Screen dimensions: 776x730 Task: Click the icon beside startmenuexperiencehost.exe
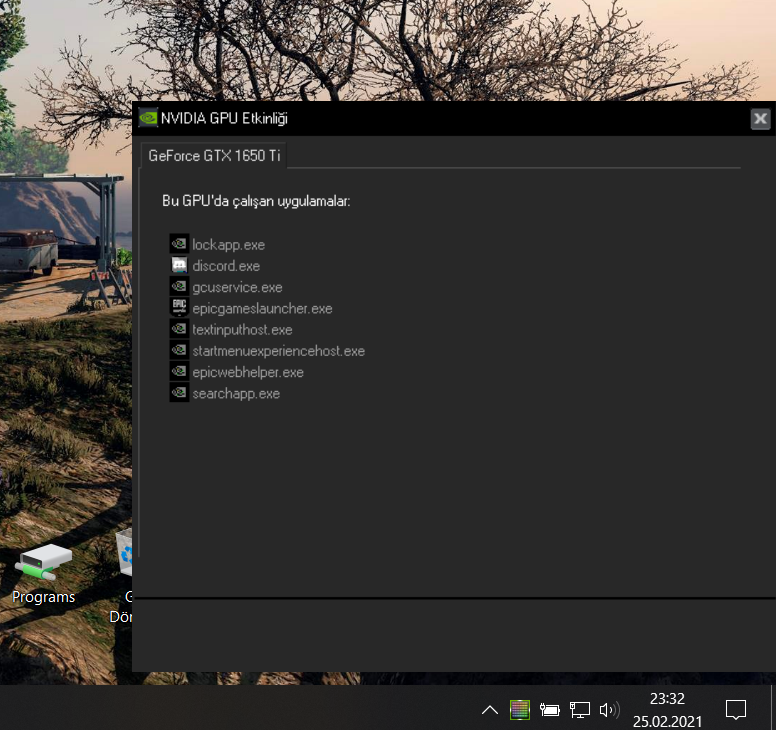click(x=179, y=350)
